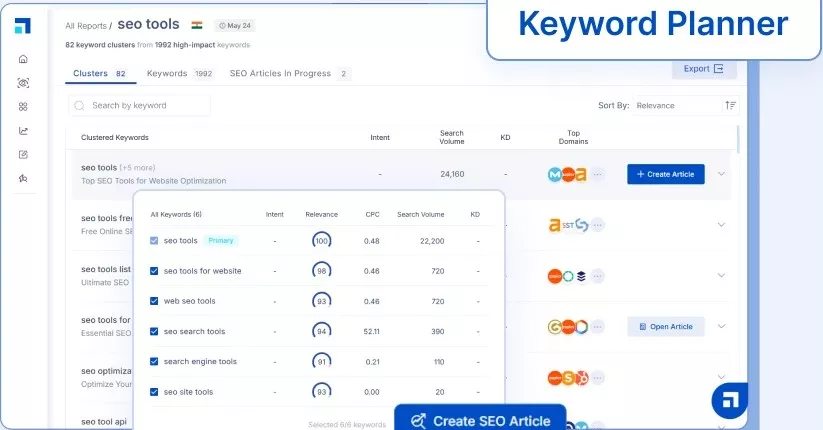Open the SEO Articles In Progress tab
The width and height of the screenshot is (823, 430).
click(x=289, y=74)
